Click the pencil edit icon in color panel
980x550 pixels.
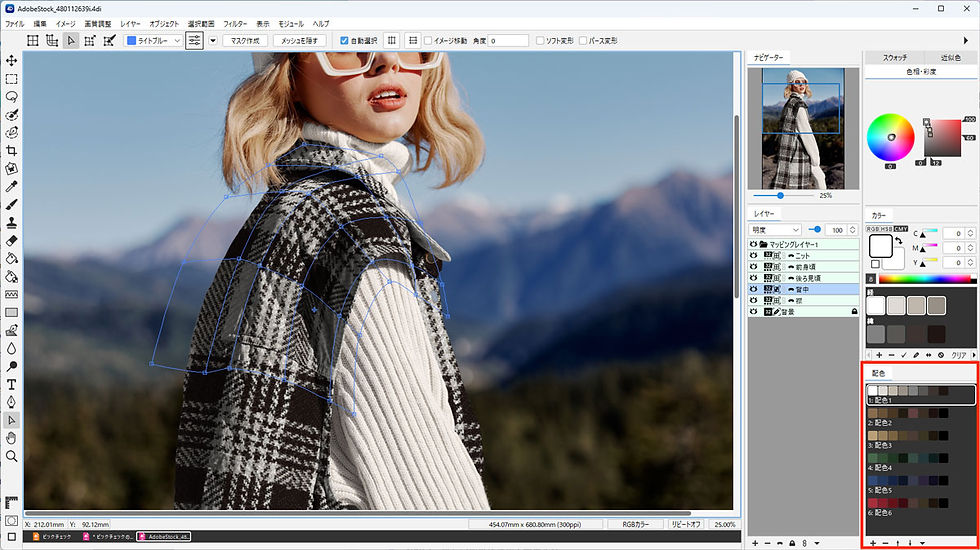click(916, 355)
